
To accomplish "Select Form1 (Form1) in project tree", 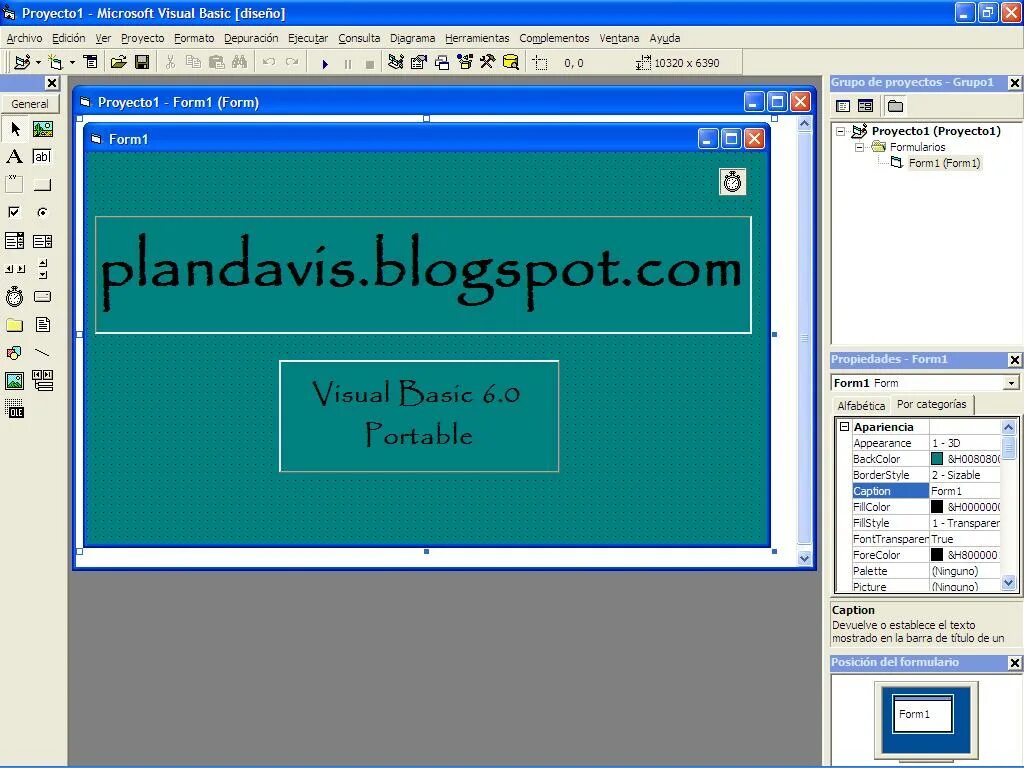I will click(944, 163).
